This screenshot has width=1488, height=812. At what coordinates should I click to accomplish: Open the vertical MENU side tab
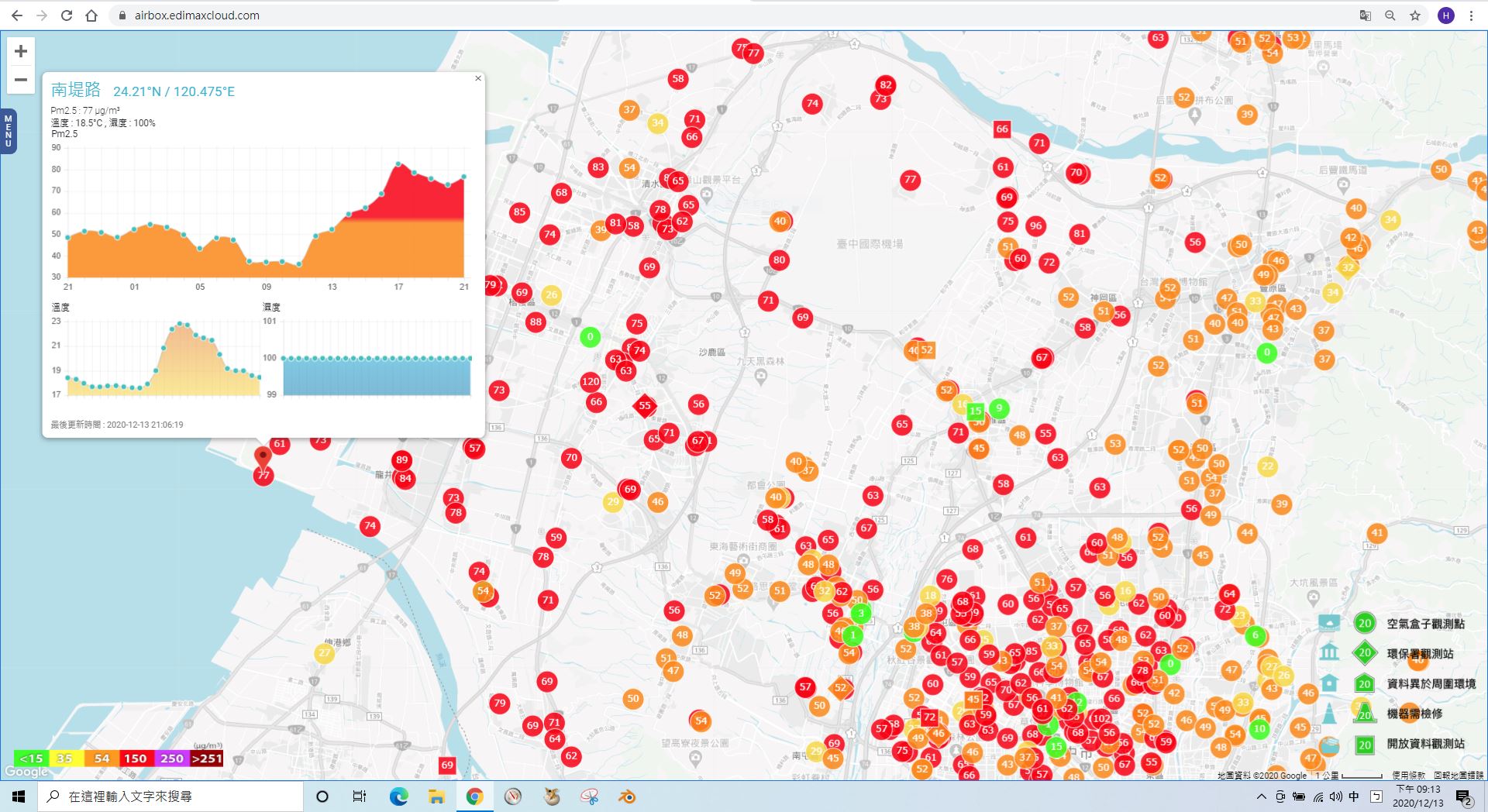click(x=8, y=131)
